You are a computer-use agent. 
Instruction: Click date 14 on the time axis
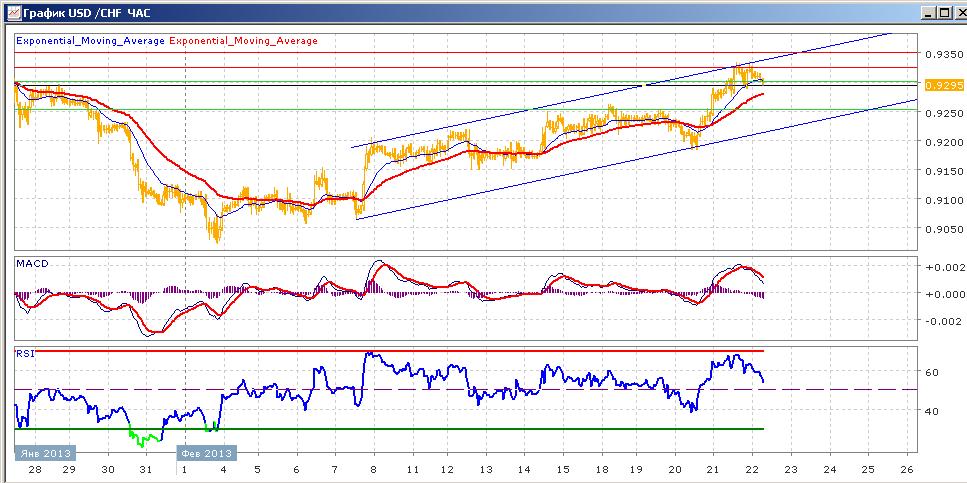(525, 468)
